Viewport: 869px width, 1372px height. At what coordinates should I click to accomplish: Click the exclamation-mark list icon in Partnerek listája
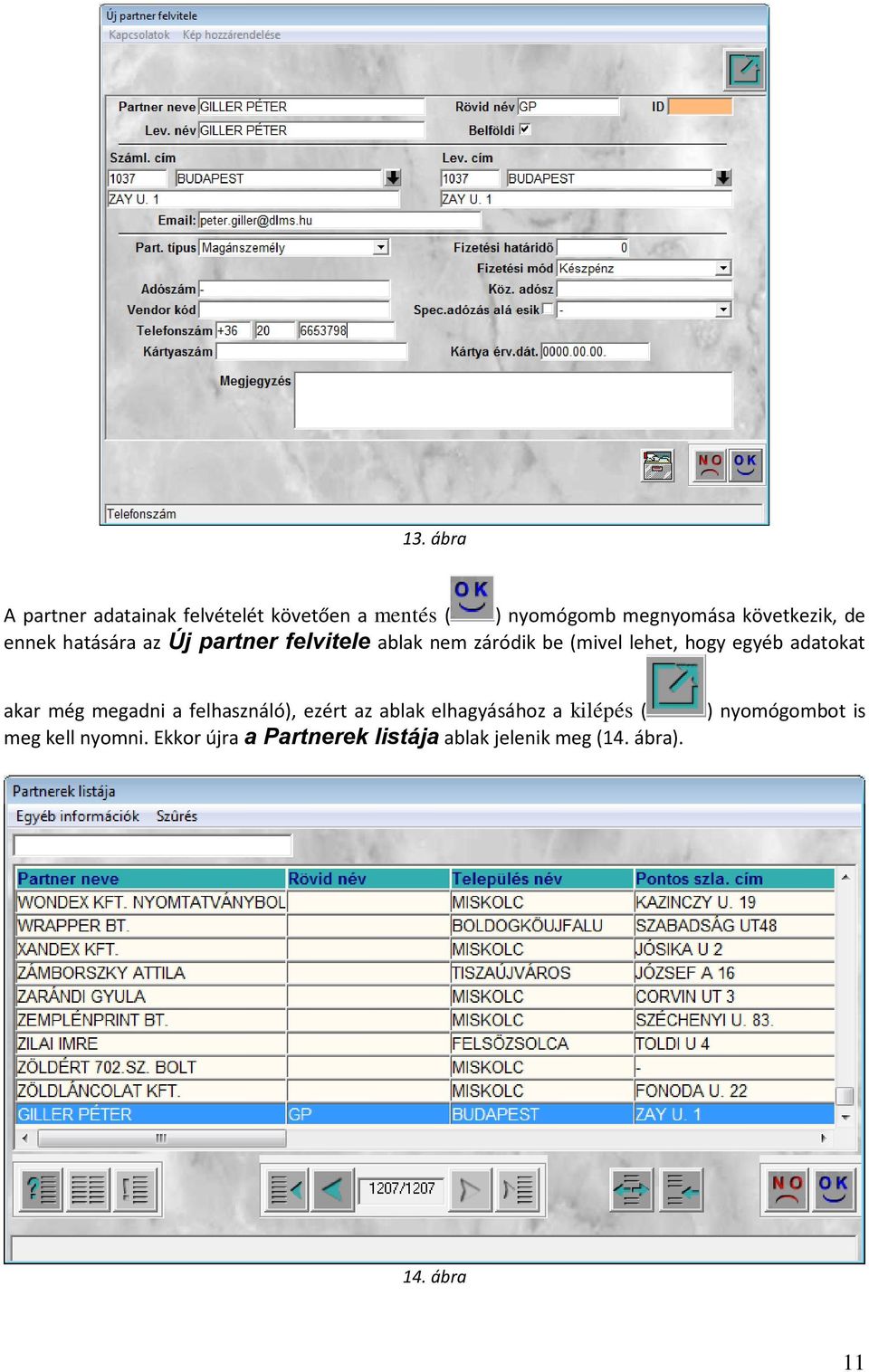pyautogui.click(x=135, y=1189)
